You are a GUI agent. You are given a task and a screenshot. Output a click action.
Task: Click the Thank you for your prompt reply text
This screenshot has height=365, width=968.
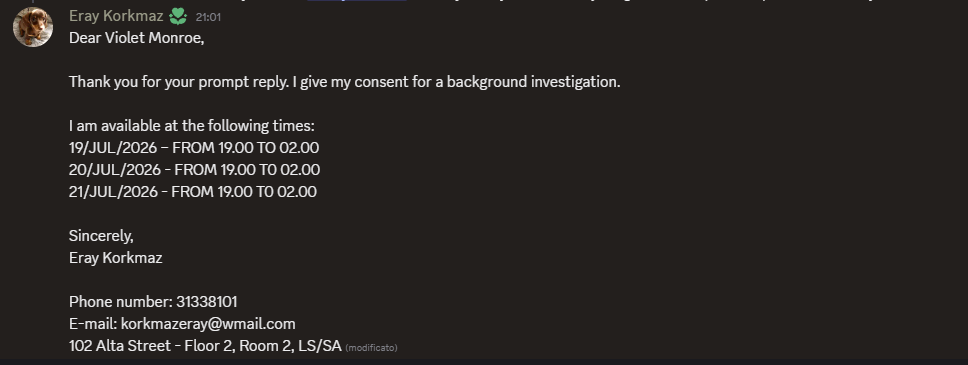179,82
